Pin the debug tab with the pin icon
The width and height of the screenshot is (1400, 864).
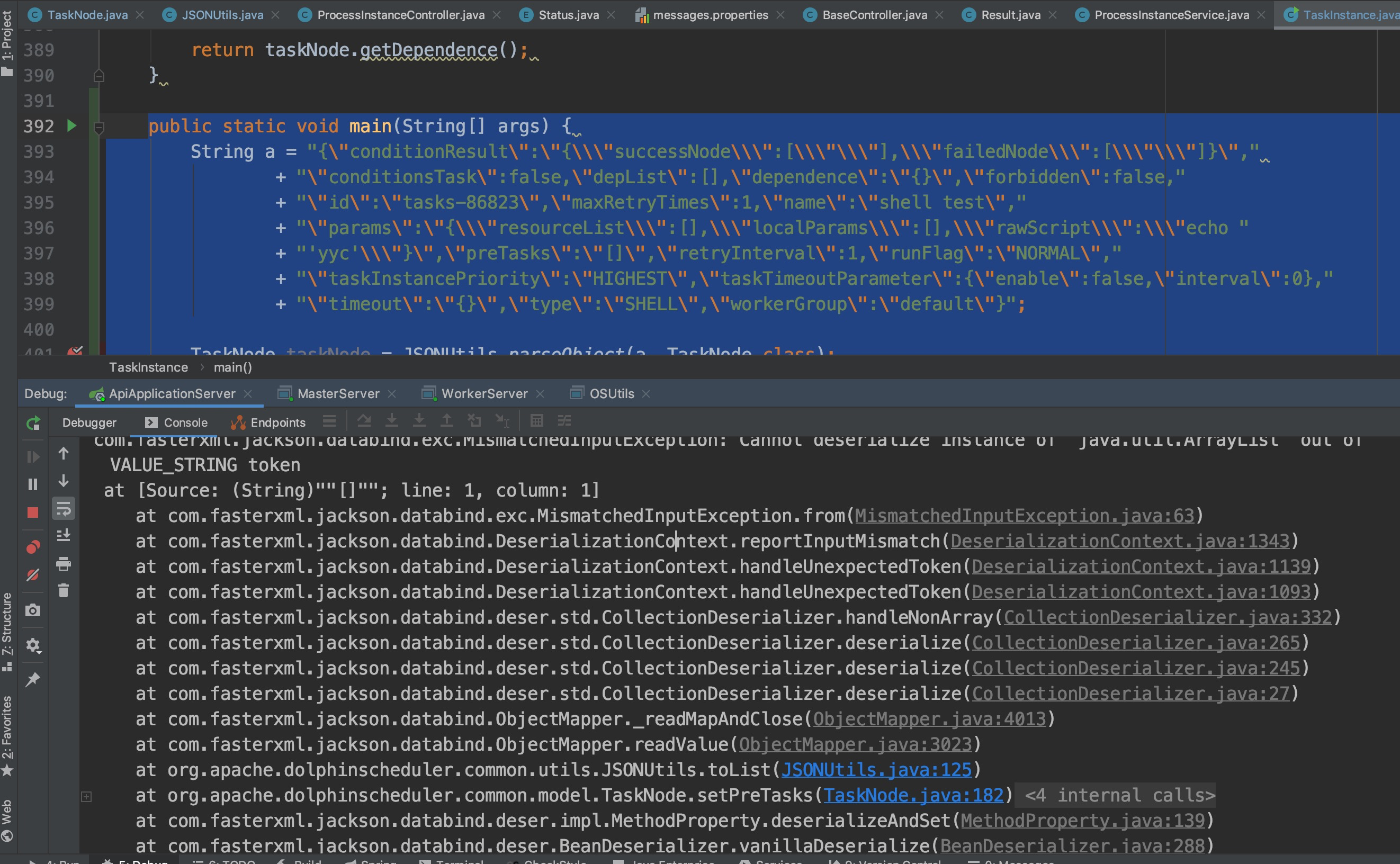click(x=33, y=679)
